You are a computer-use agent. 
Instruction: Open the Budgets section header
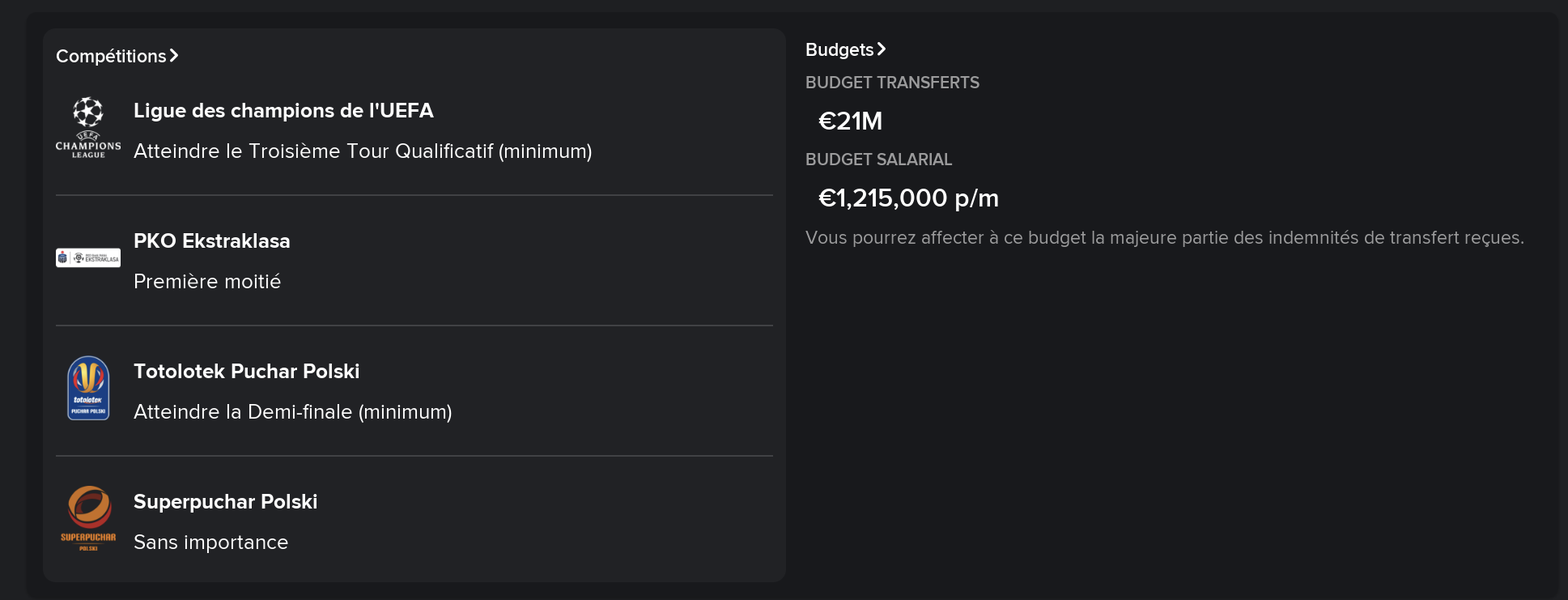point(846,49)
